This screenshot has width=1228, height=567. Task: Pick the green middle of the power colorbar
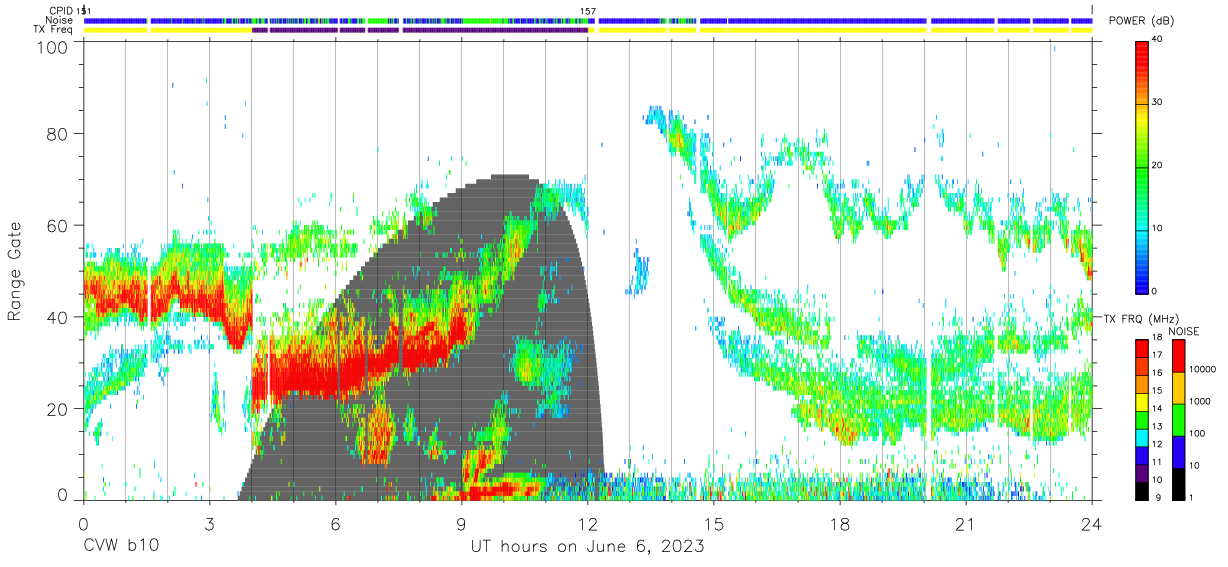point(1142,166)
